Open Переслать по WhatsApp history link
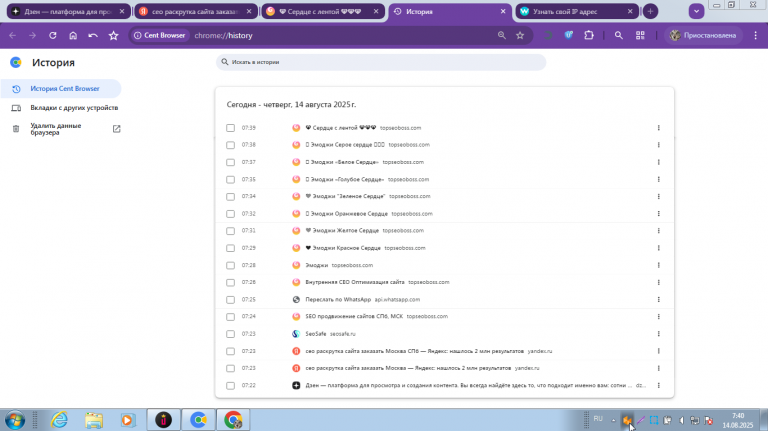The width and height of the screenshot is (768, 431). click(x=338, y=299)
